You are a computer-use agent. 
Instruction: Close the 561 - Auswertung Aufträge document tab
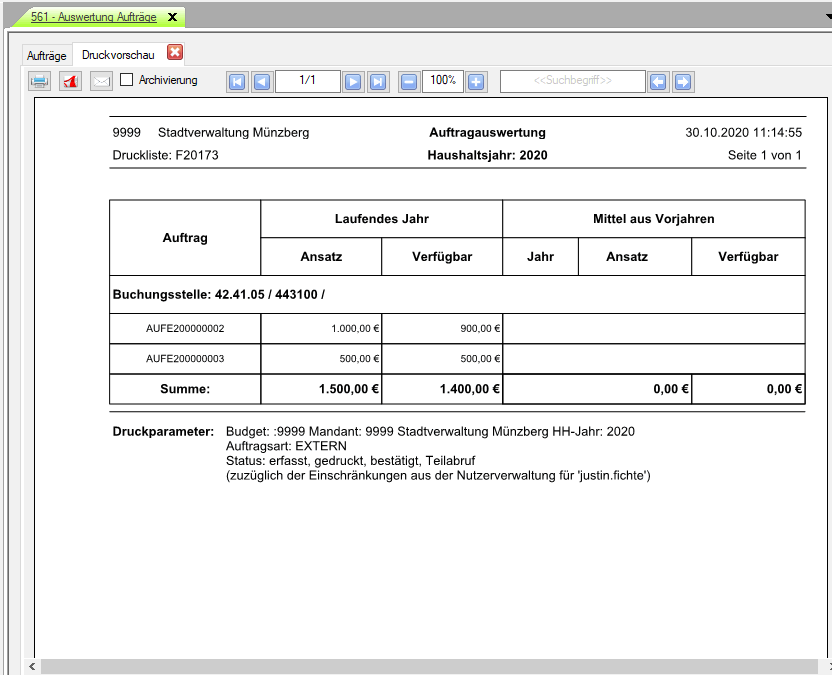172,17
